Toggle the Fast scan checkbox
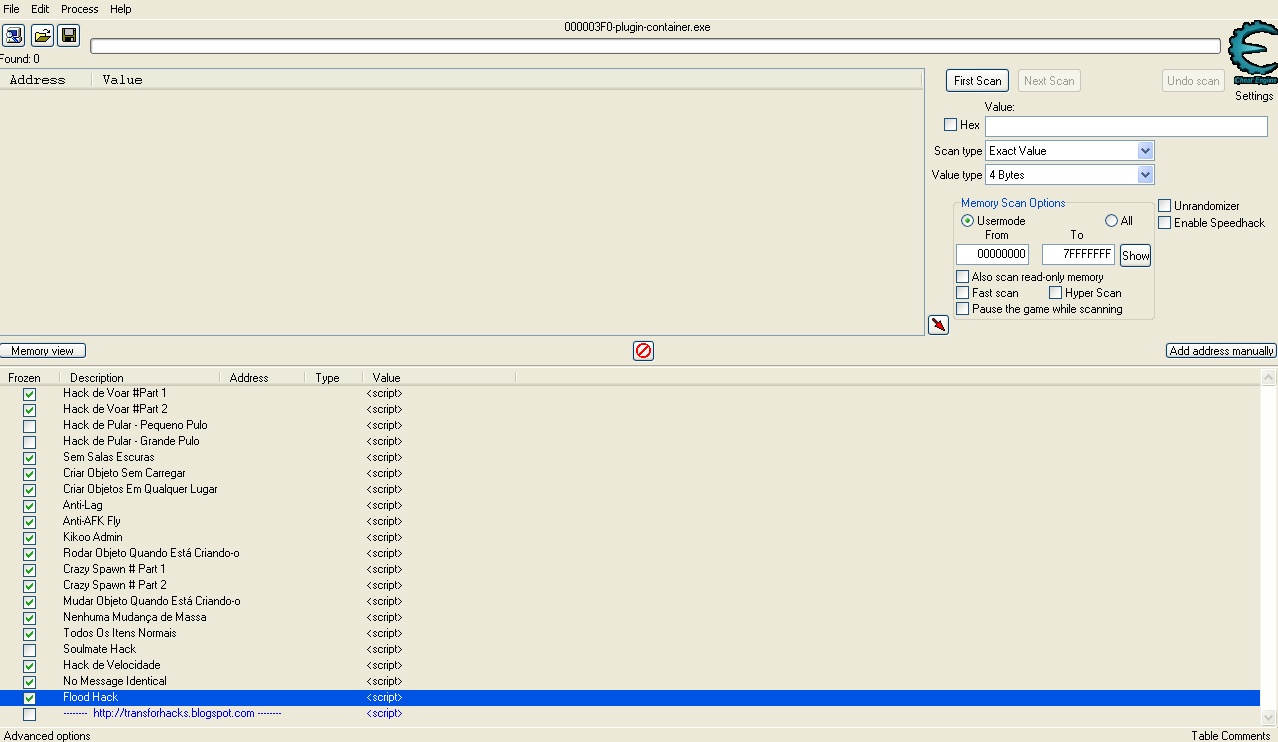Image resolution: width=1278 pixels, height=742 pixels. coord(962,293)
